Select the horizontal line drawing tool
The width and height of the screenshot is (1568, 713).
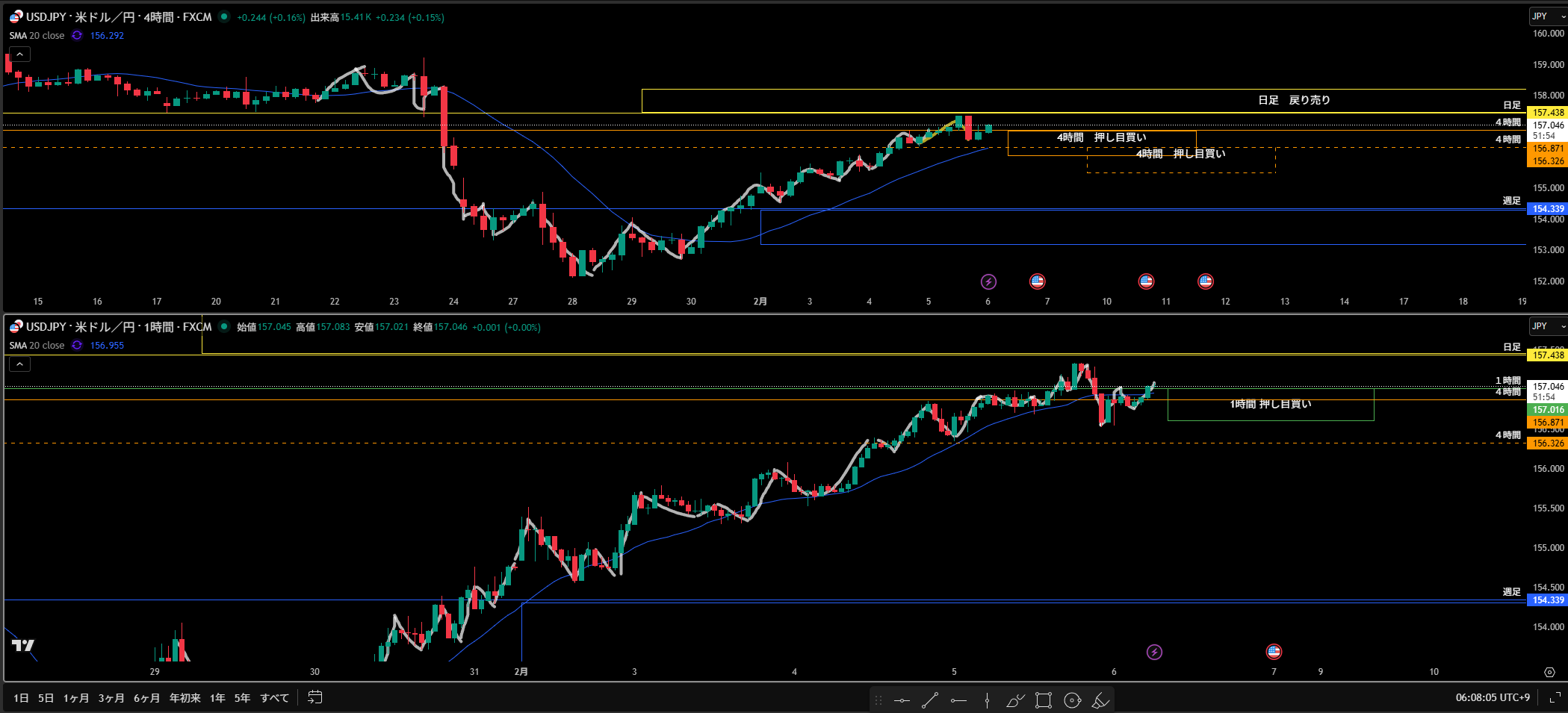point(902,700)
